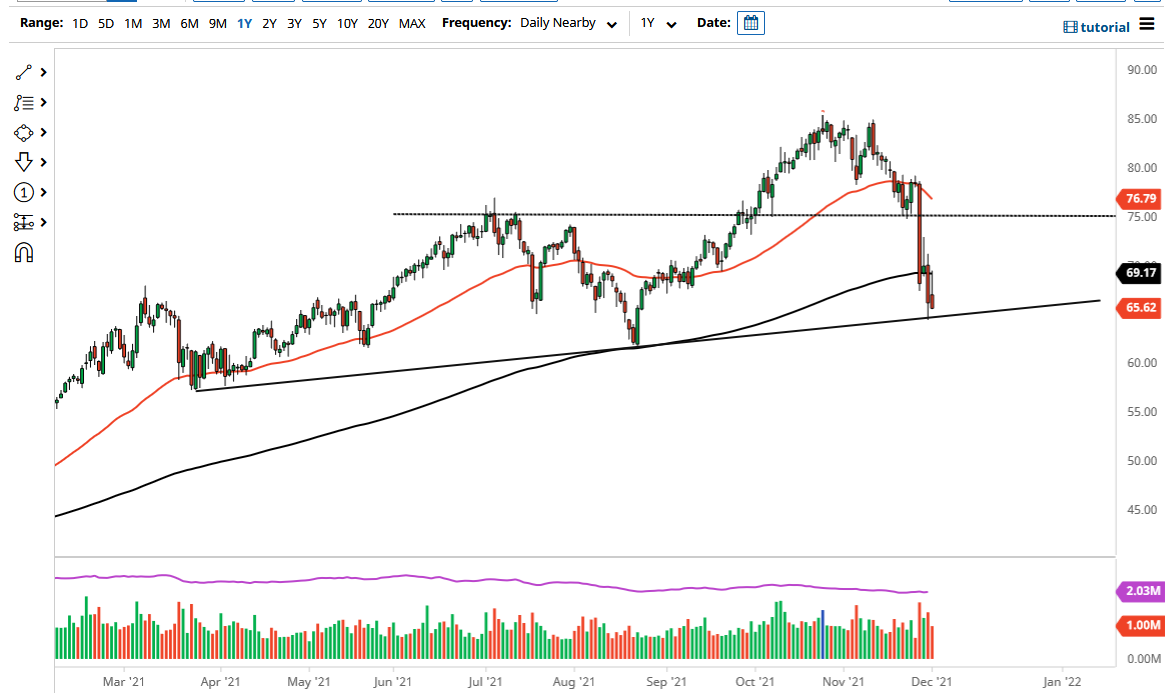
Task: Click the 65.62 price axis label
Action: (1140, 309)
